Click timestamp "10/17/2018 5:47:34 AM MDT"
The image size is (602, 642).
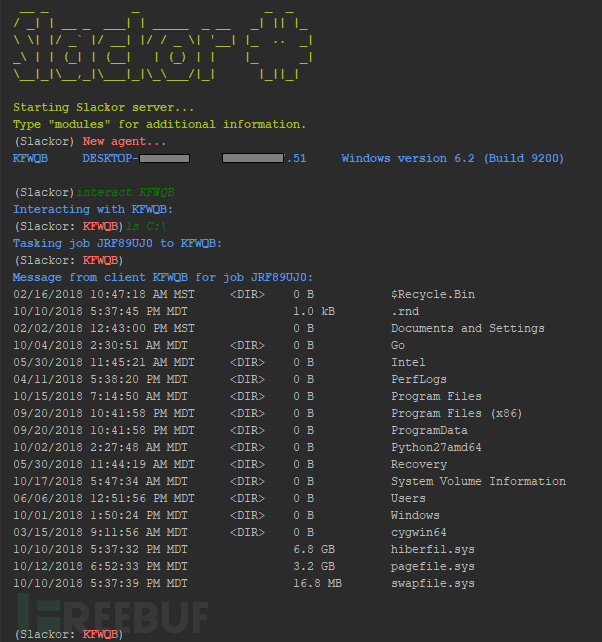click(100, 482)
